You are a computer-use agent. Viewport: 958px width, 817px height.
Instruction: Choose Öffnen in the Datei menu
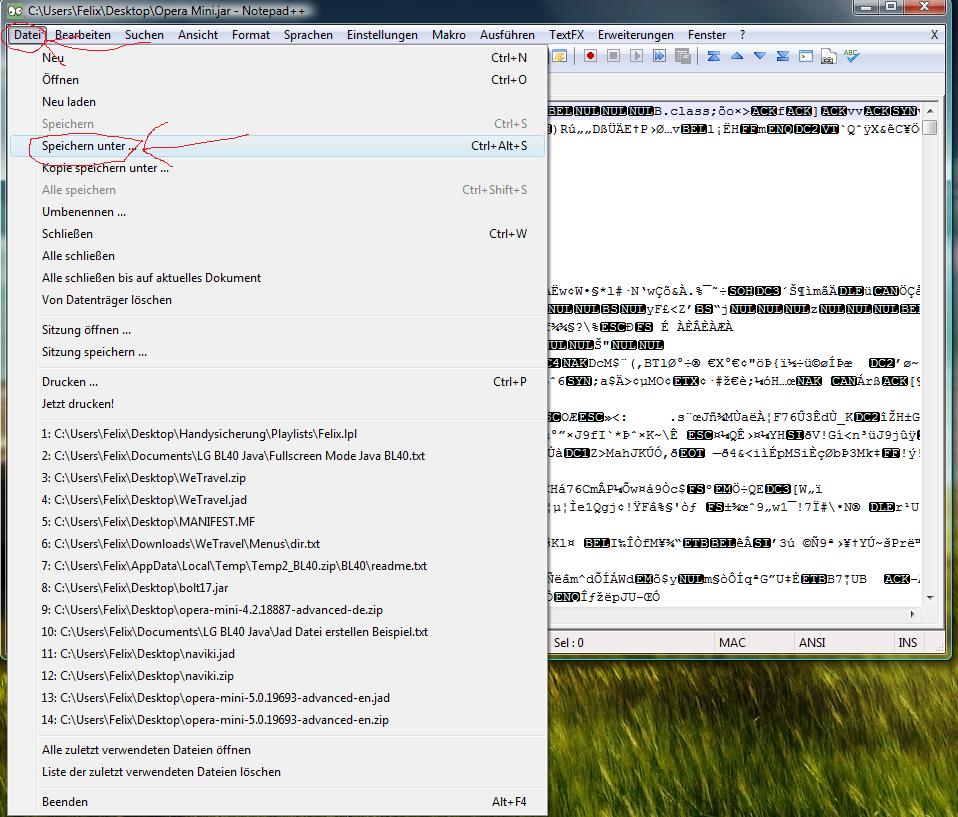tap(278, 79)
